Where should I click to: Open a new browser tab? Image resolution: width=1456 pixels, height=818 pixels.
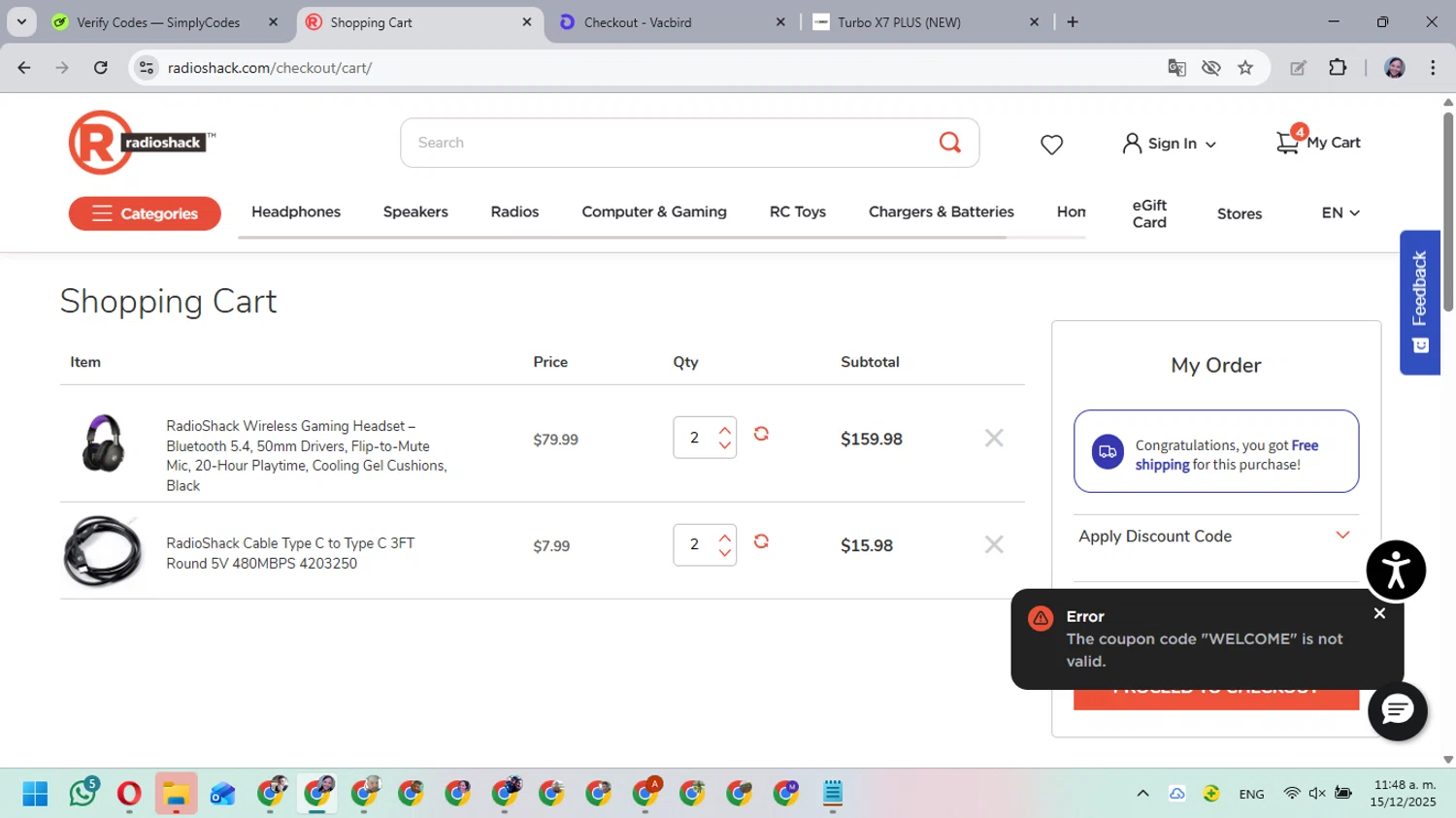coord(1073,21)
